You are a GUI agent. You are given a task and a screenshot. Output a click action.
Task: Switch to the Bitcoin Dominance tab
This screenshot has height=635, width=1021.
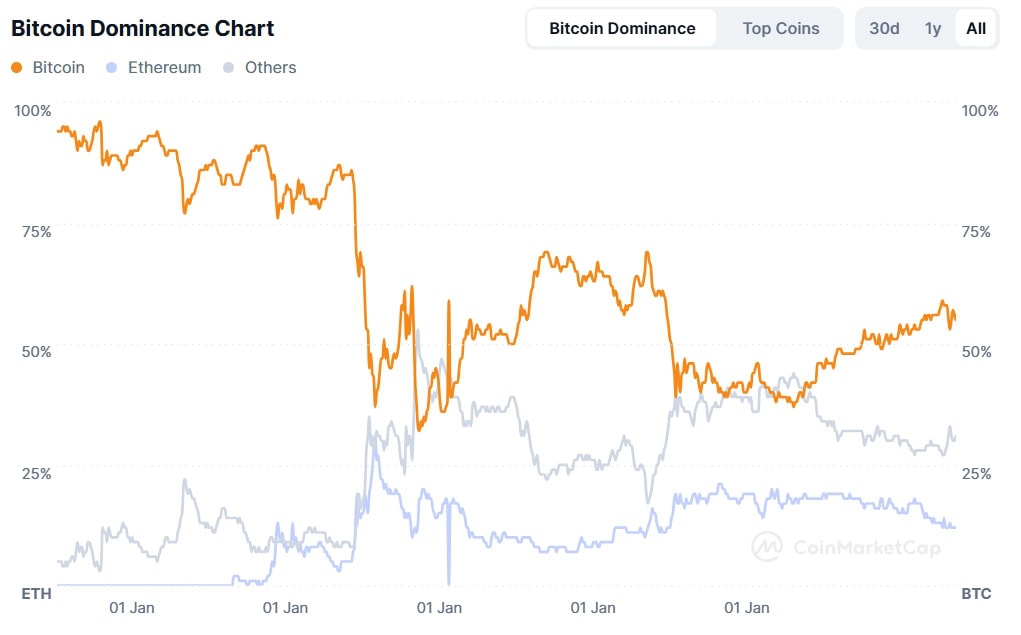click(622, 29)
